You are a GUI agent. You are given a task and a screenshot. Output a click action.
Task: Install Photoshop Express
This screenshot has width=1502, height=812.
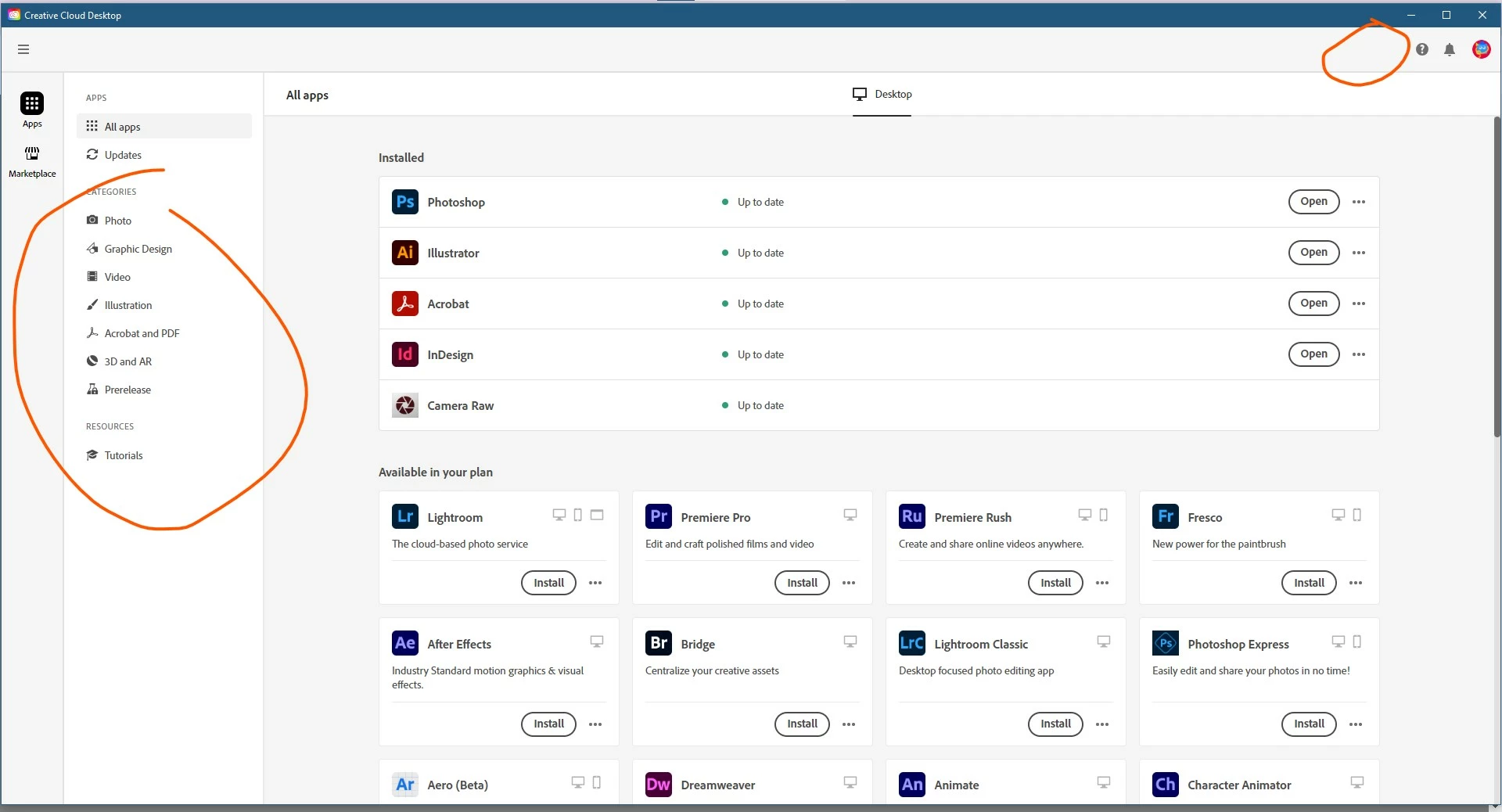[1309, 724]
